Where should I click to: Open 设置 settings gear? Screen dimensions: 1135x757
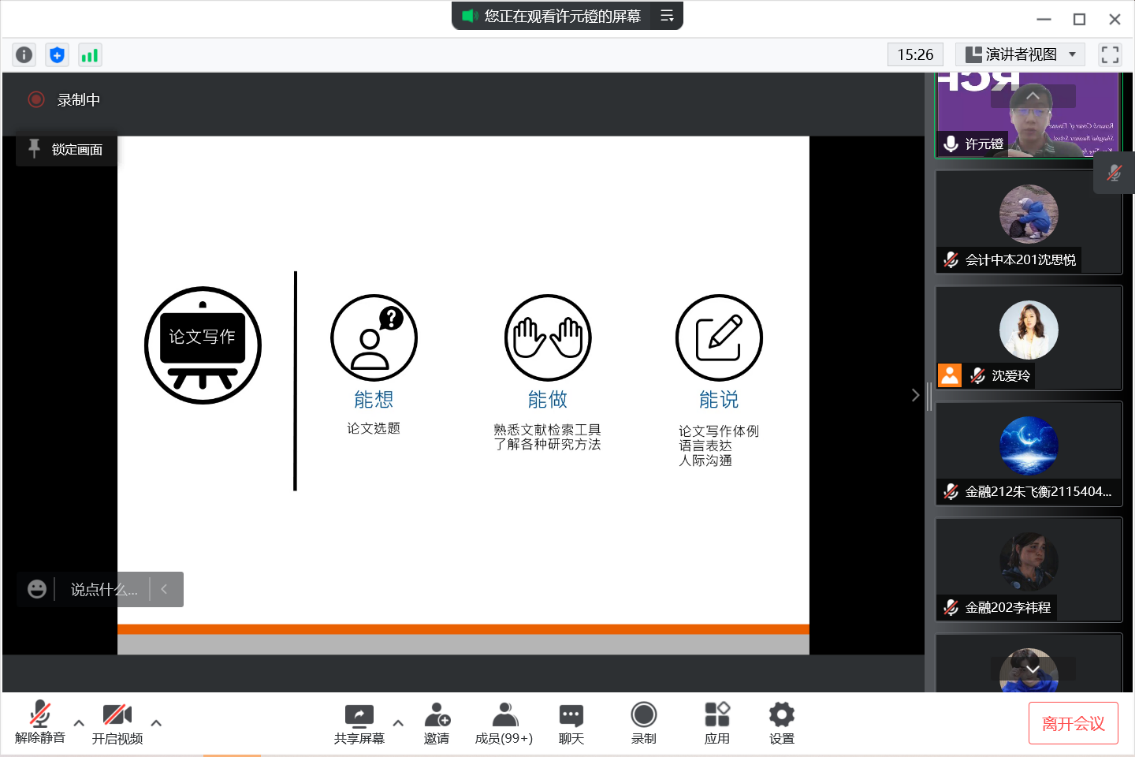coord(781,723)
